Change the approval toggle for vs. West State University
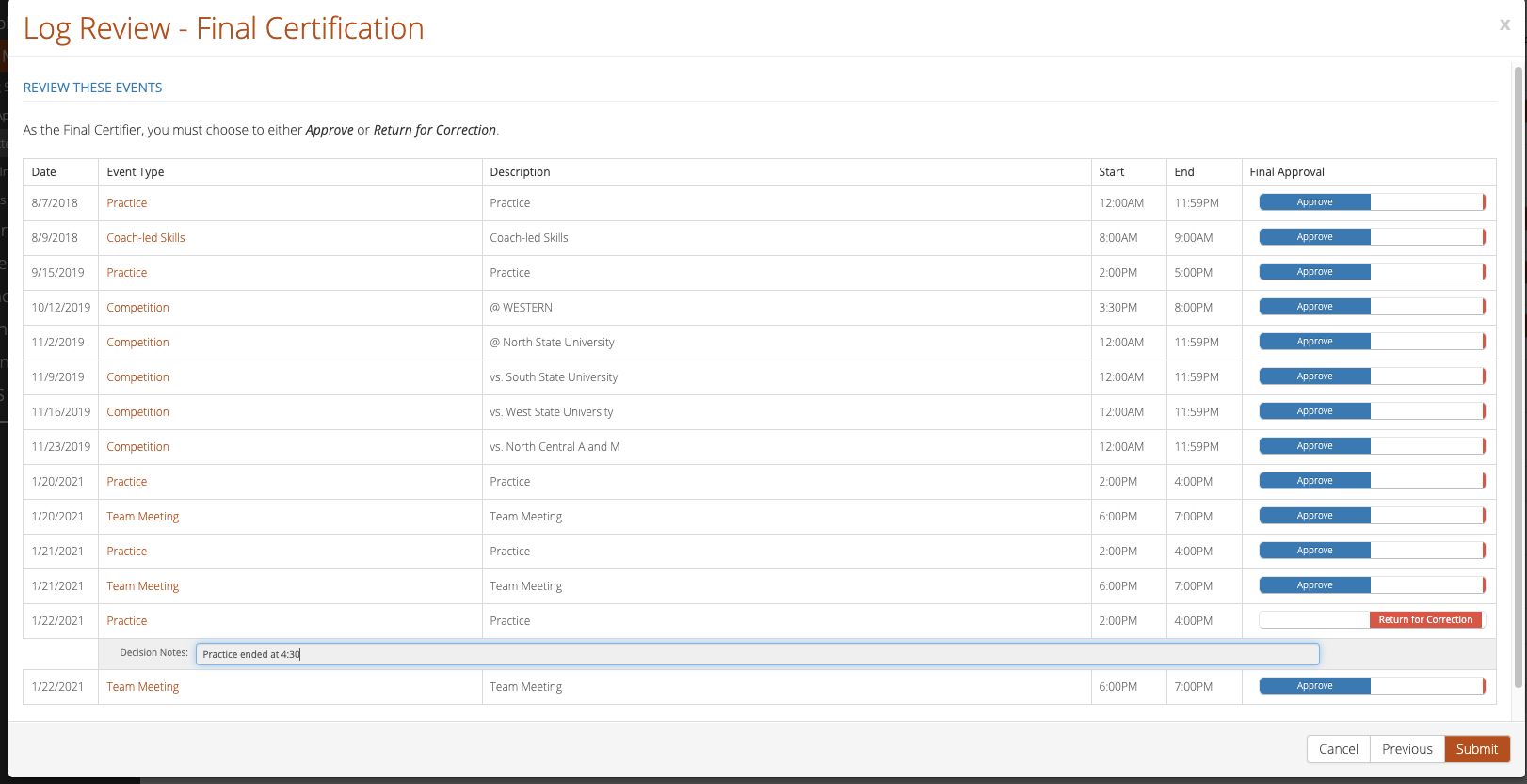The width and height of the screenshot is (1527, 784). pyautogui.click(x=1372, y=411)
